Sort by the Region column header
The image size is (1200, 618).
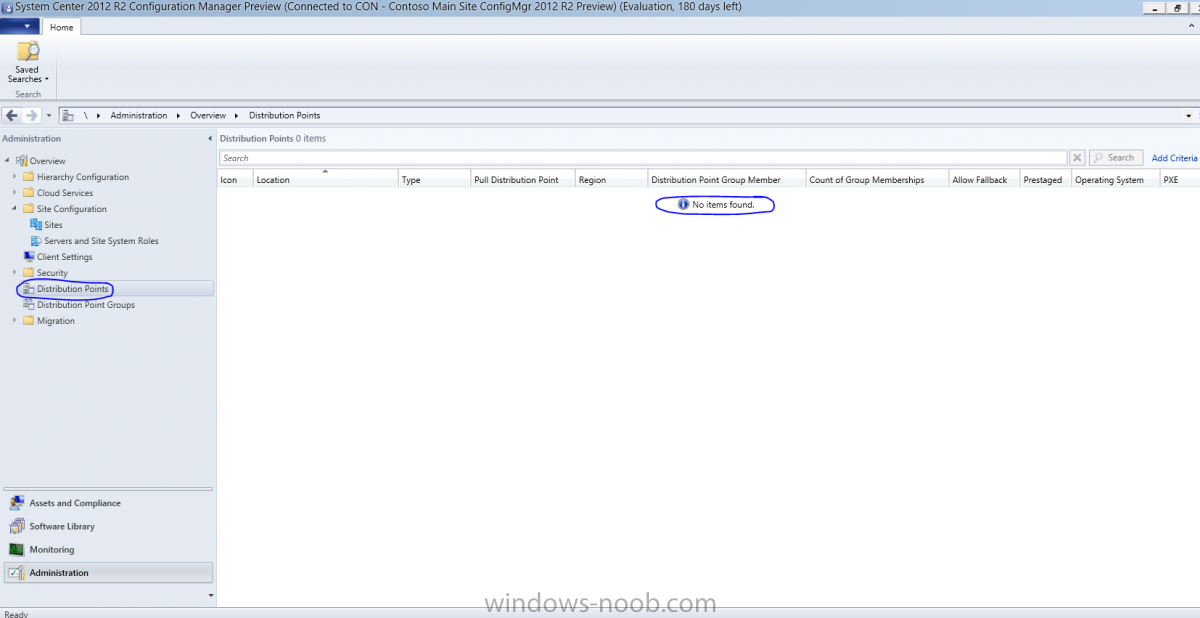[611, 180]
